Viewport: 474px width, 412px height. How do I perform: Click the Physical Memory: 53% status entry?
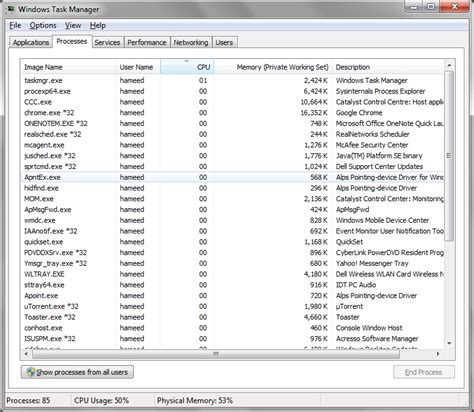(195, 400)
